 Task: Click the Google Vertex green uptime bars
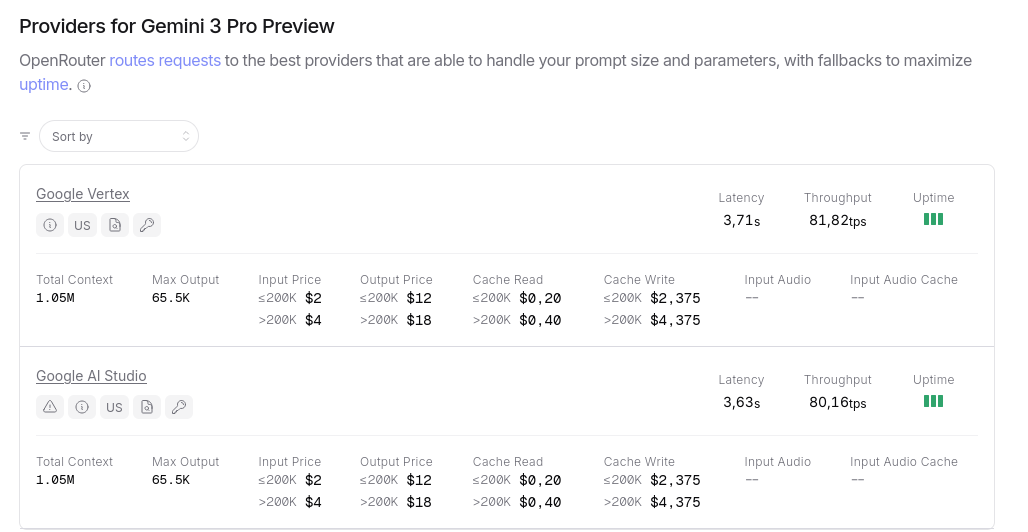(933, 219)
